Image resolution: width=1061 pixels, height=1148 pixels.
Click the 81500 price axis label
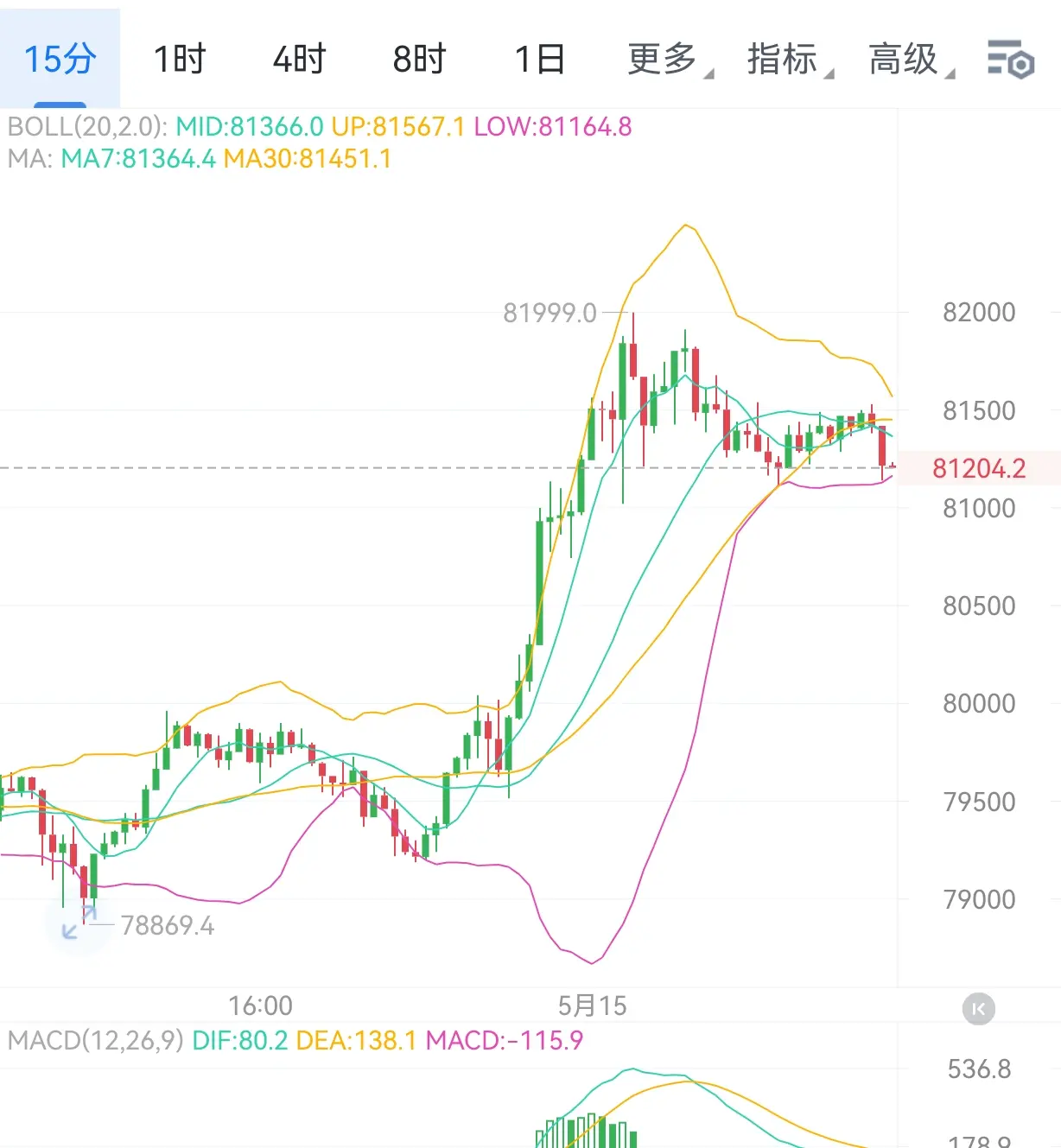point(979,410)
